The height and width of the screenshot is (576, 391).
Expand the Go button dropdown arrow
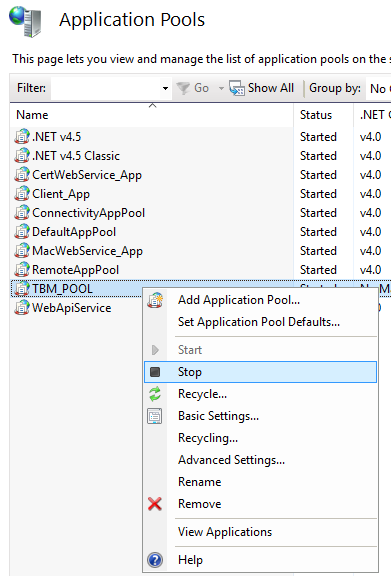pos(221,88)
